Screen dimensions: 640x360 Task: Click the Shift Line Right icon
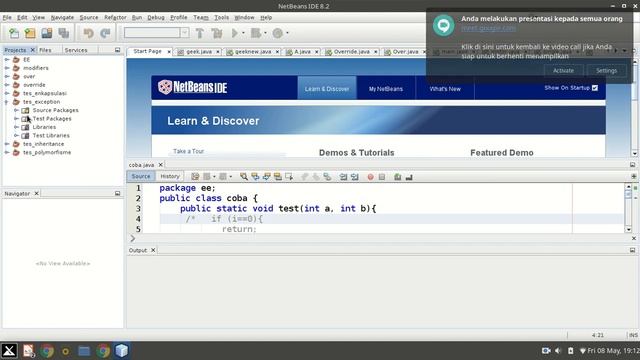(x=355, y=177)
